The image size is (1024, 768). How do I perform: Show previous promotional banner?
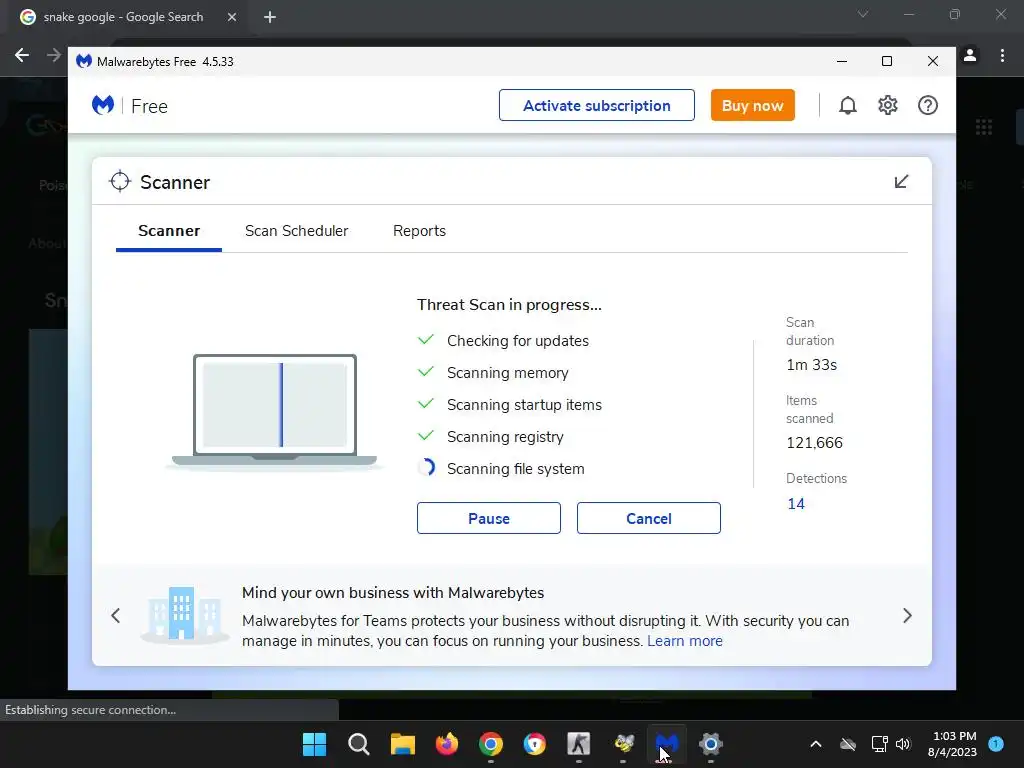tap(116, 615)
